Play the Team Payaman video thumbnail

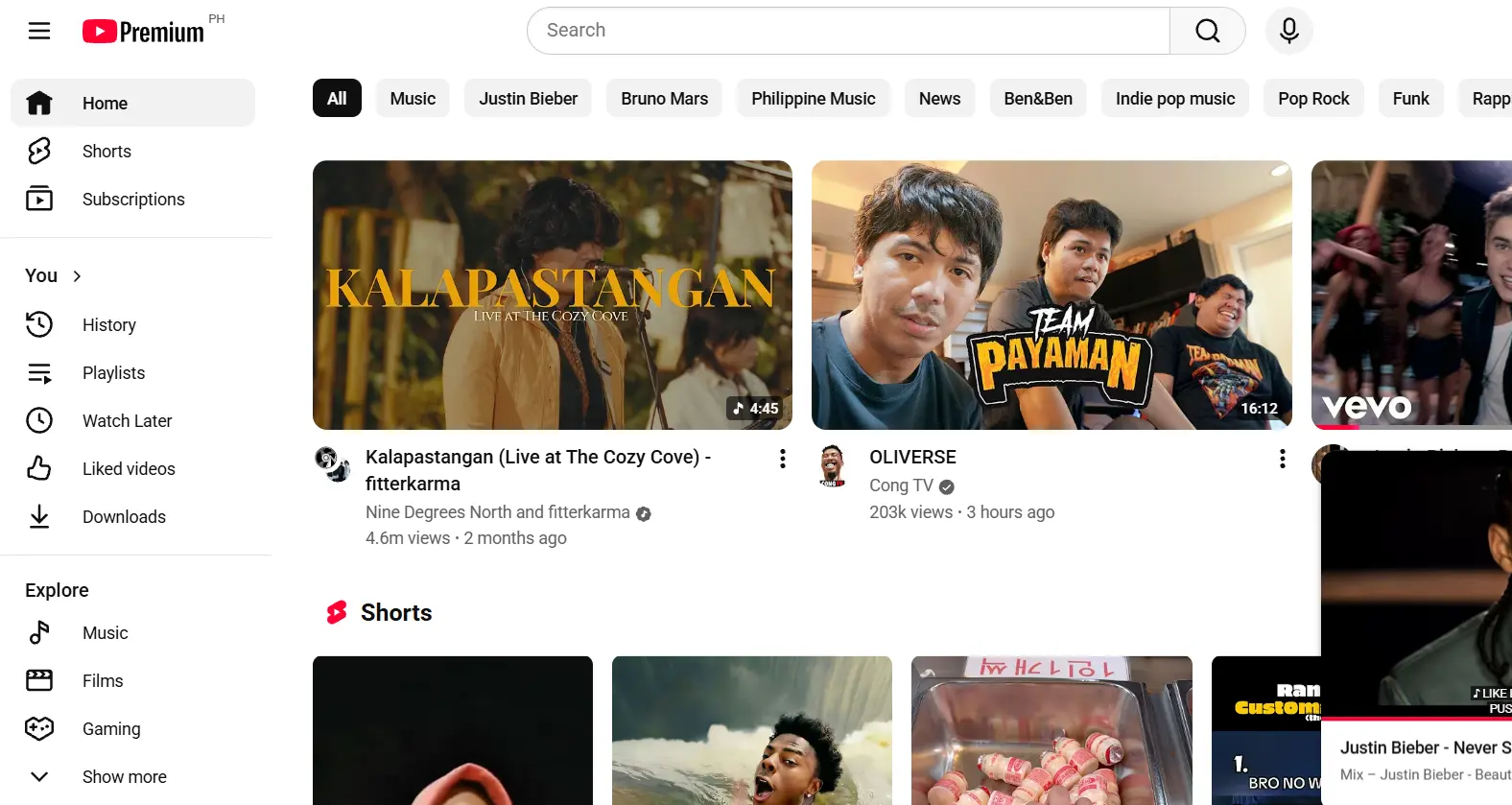click(x=1051, y=295)
